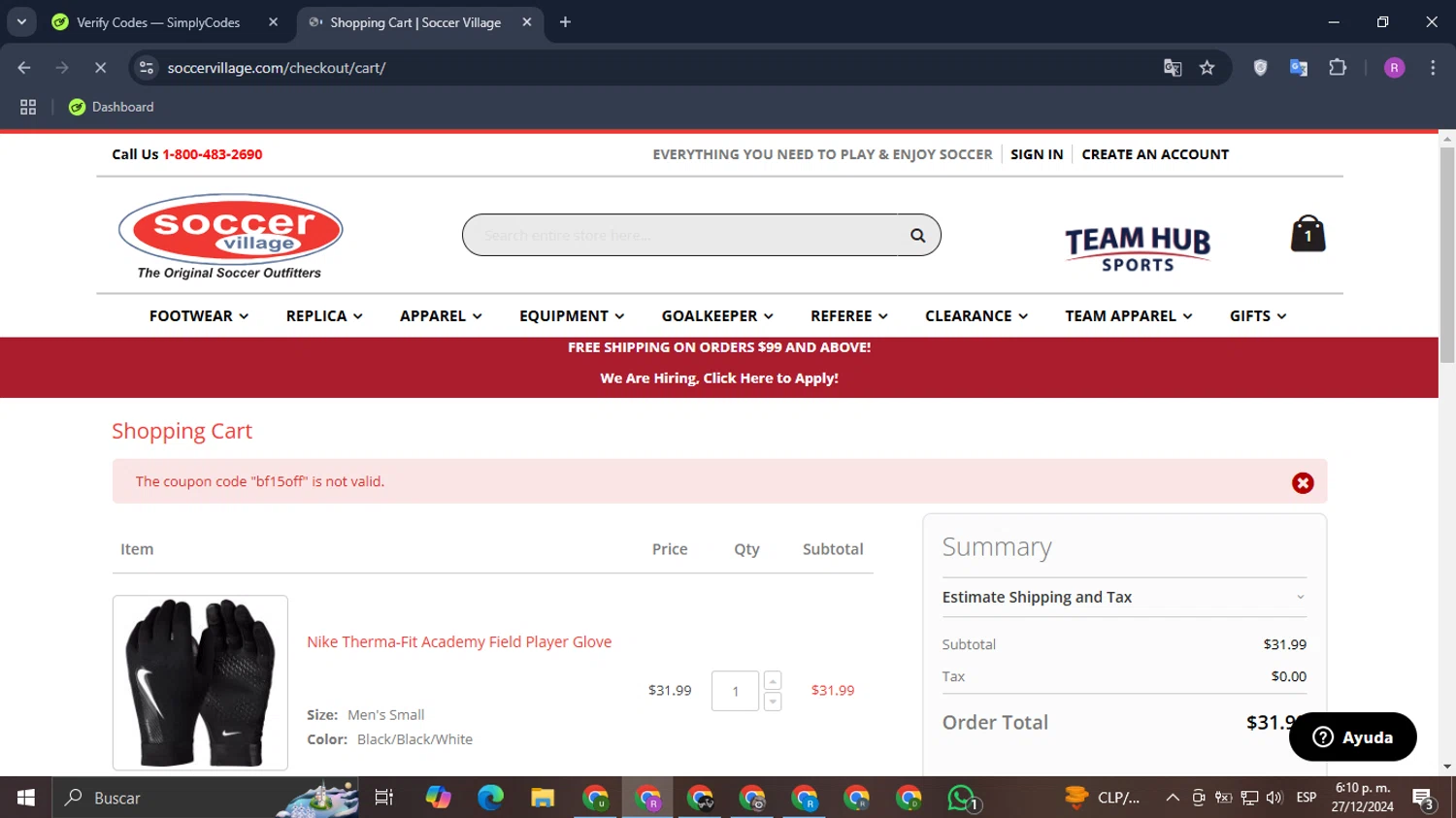The height and width of the screenshot is (818, 1456).
Task: Open the Chrome profile avatar
Action: pos(1394,68)
